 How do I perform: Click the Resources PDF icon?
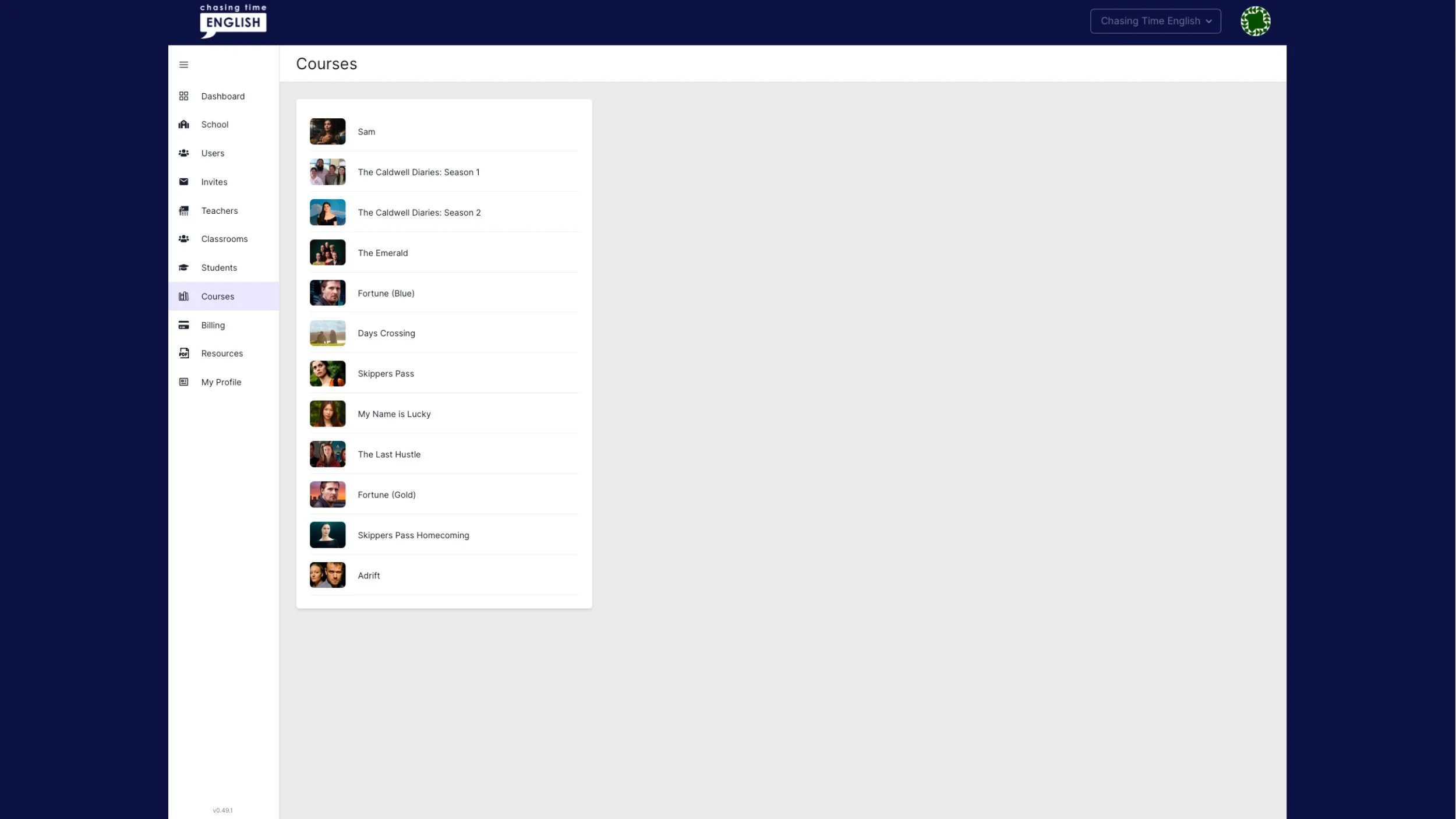183,354
